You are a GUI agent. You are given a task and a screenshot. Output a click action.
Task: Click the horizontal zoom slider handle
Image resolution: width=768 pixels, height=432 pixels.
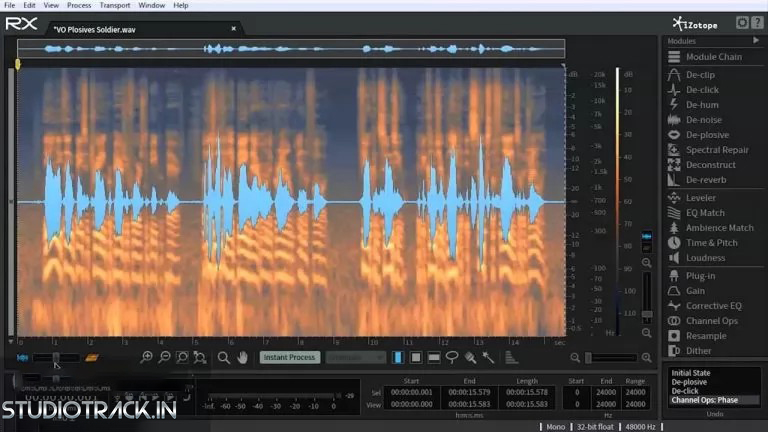coord(588,358)
